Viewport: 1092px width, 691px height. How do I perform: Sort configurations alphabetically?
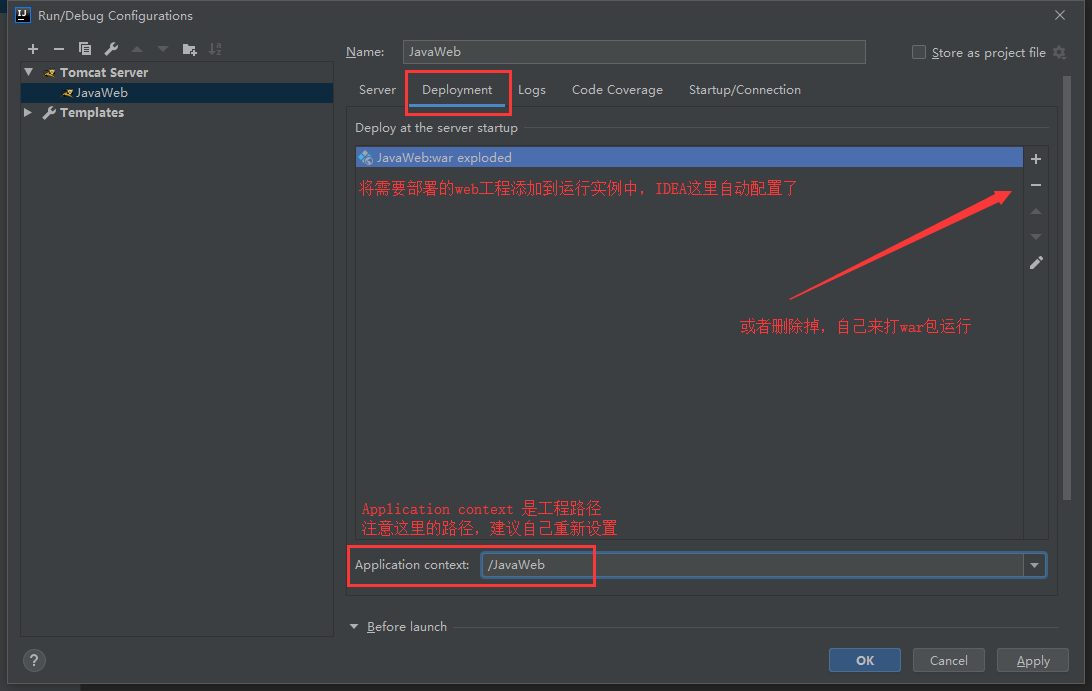(x=215, y=49)
